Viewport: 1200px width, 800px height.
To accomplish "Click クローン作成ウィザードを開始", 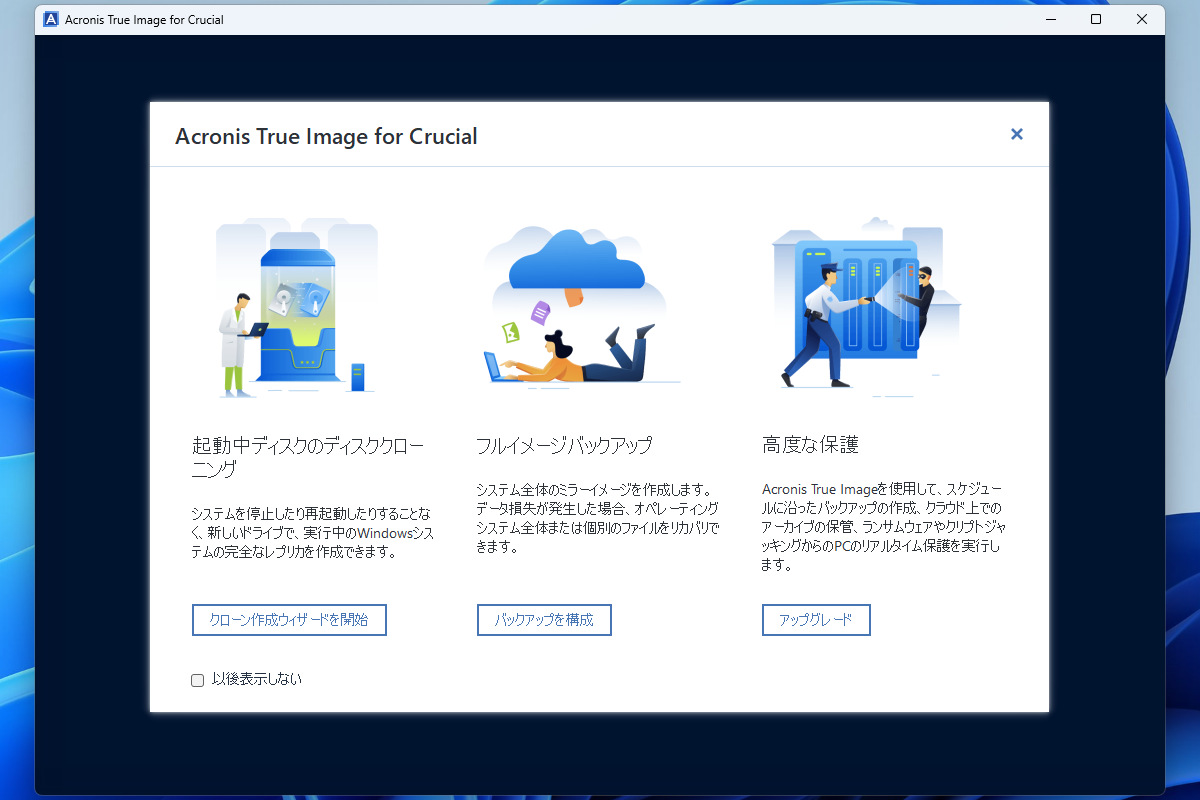I will click(289, 620).
